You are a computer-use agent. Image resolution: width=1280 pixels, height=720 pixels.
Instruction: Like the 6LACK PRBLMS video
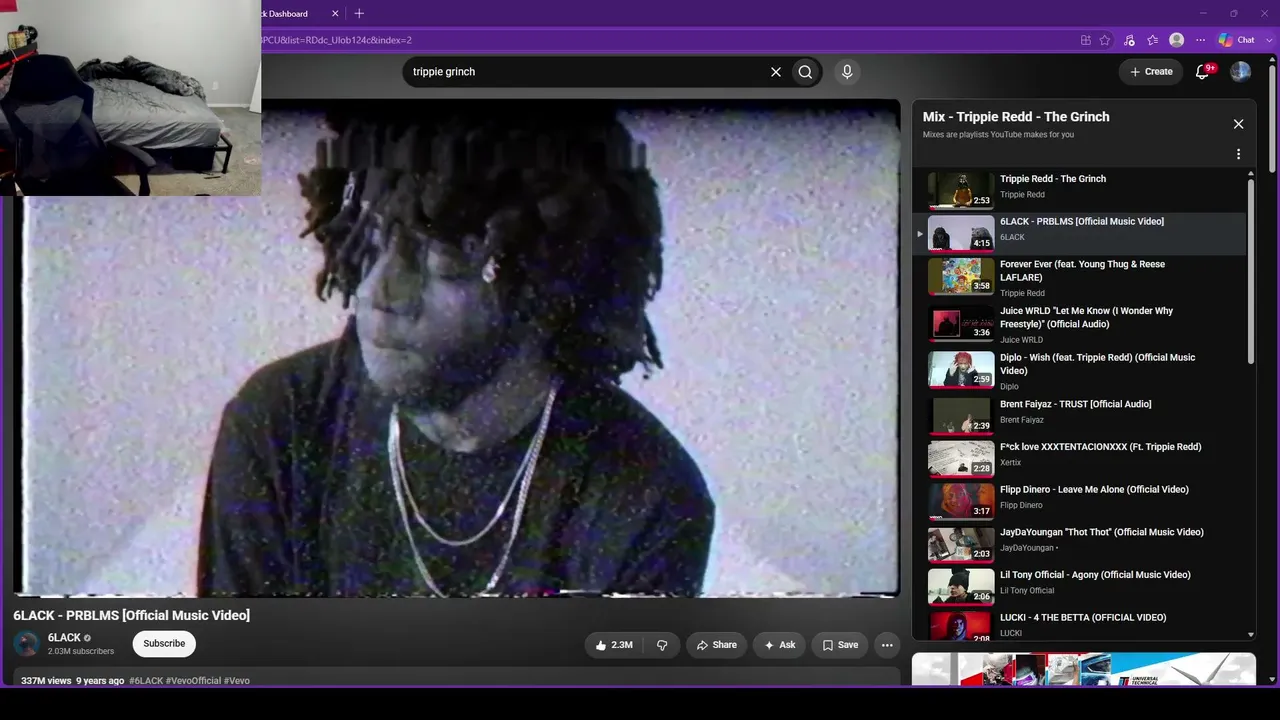[x=614, y=645]
